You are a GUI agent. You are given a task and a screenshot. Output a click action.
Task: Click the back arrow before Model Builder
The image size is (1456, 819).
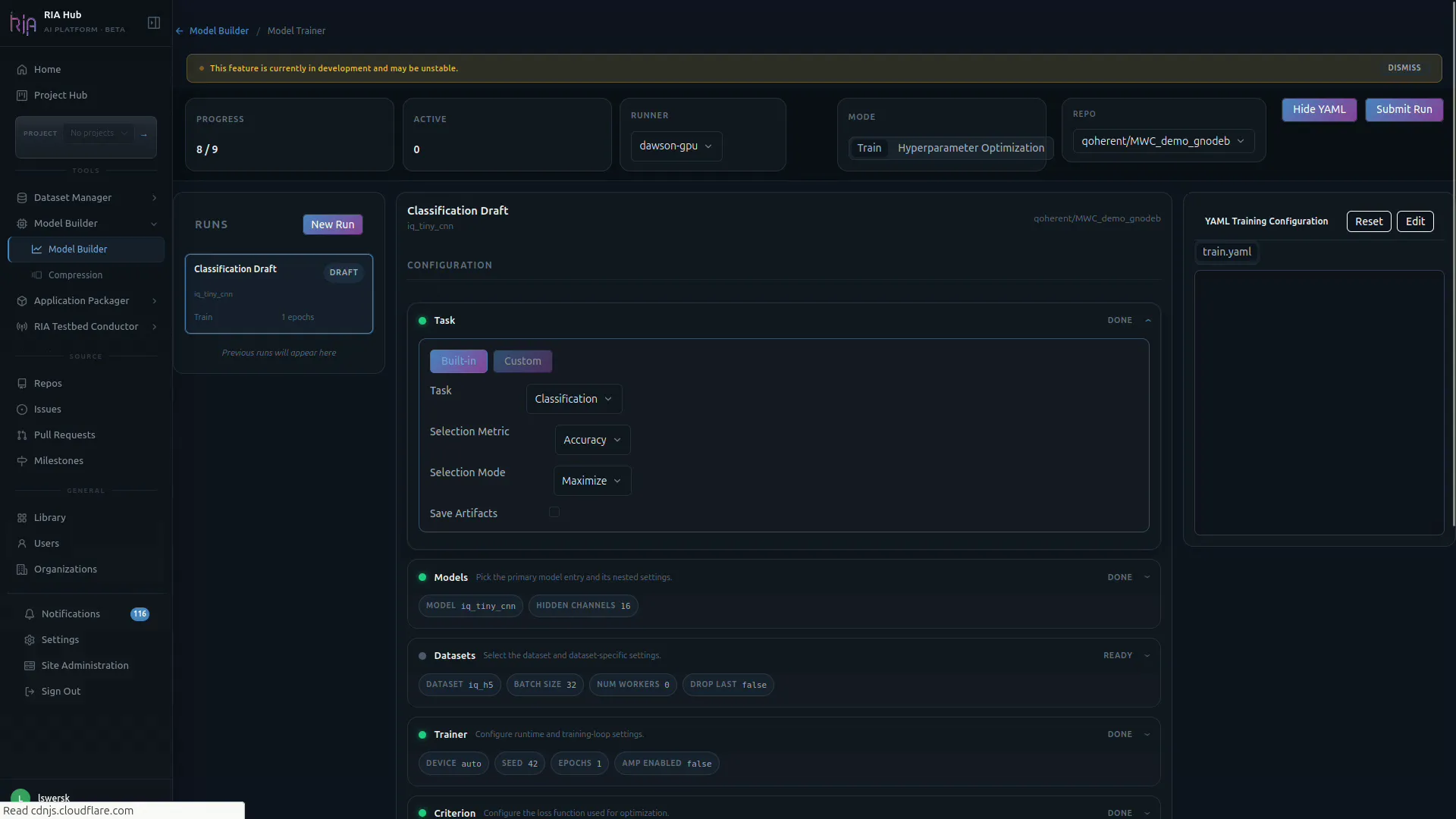click(180, 31)
